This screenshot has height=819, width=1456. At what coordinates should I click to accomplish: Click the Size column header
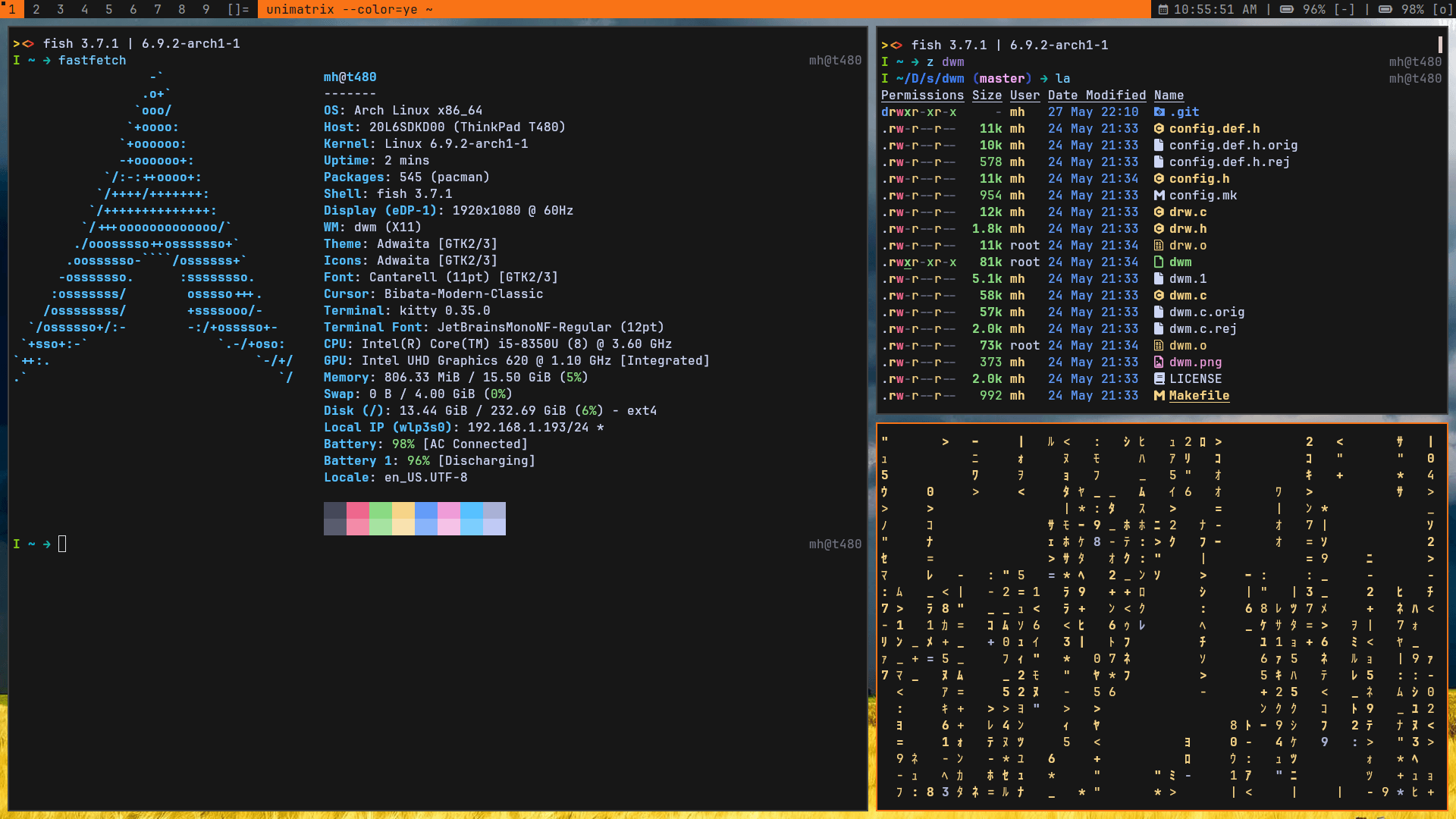click(x=987, y=96)
